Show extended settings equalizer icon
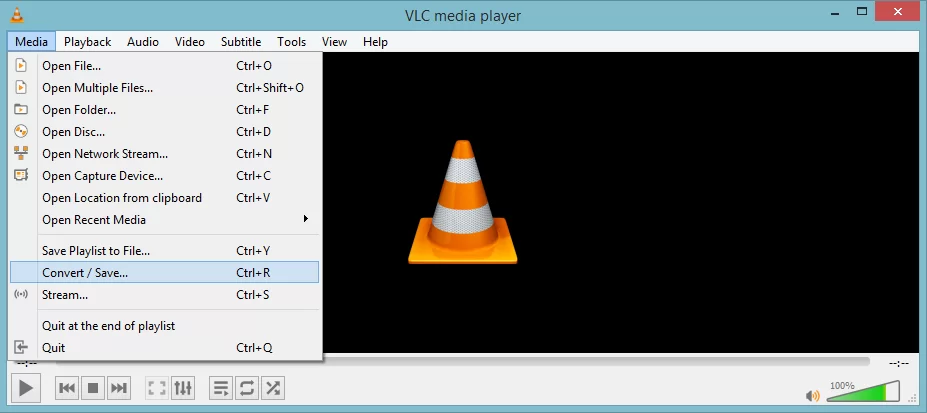Image resolution: width=927 pixels, height=413 pixels. point(183,388)
